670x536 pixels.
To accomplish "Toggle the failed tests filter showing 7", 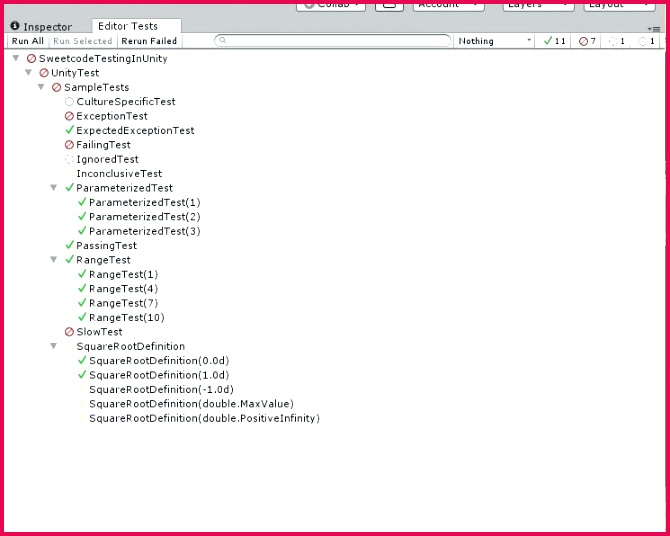I will tap(586, 41).
